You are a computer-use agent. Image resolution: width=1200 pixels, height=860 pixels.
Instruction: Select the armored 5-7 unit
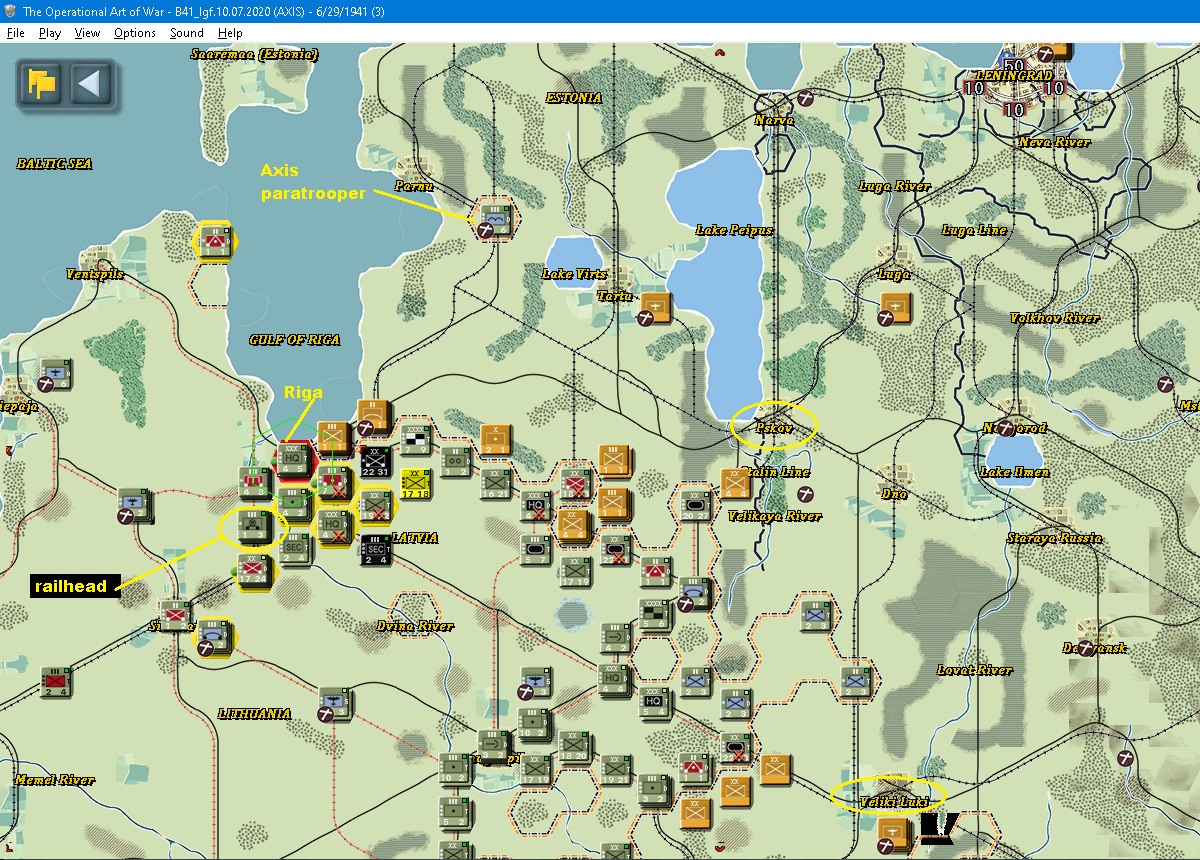(x=535, y=549)
